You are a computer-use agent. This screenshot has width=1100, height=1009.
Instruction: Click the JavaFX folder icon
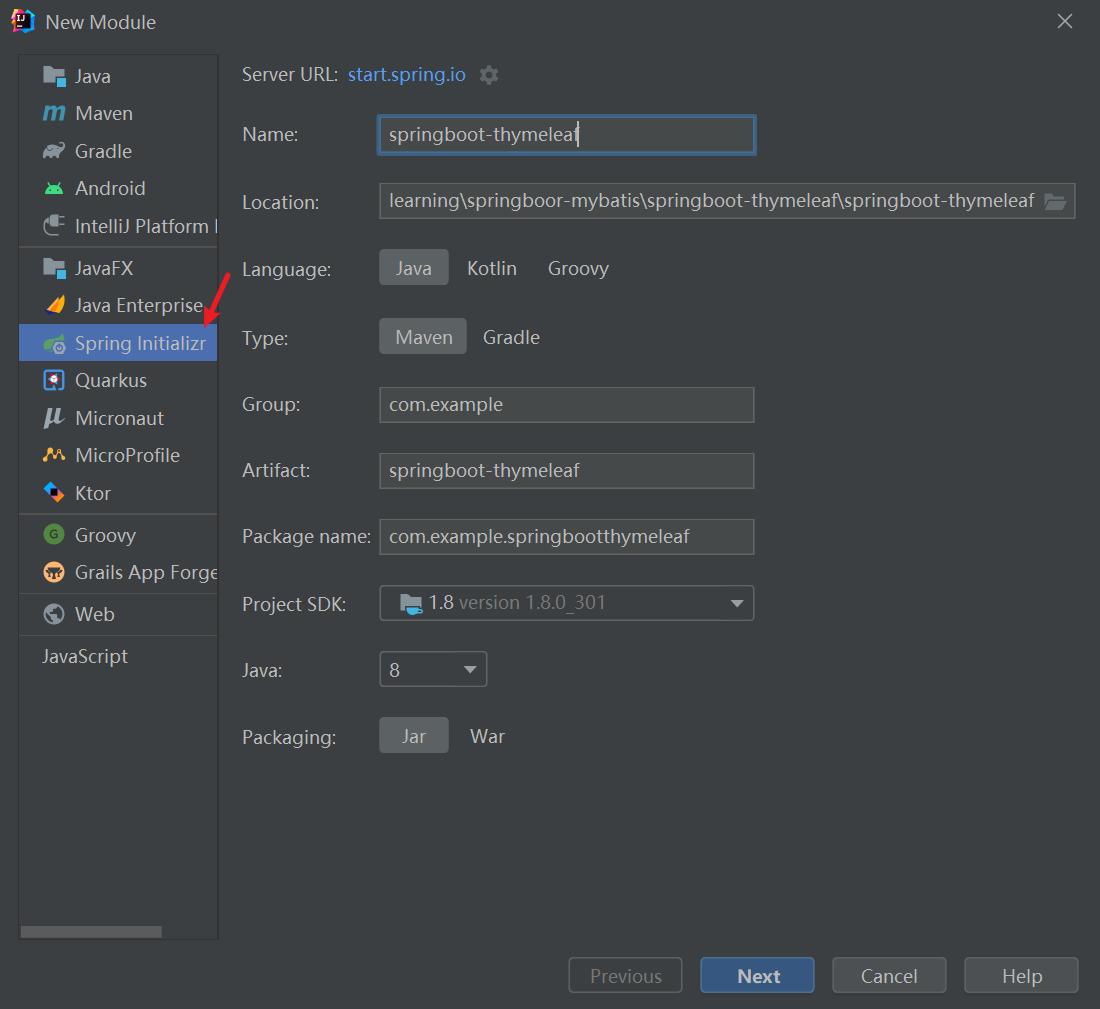point(54,268)
